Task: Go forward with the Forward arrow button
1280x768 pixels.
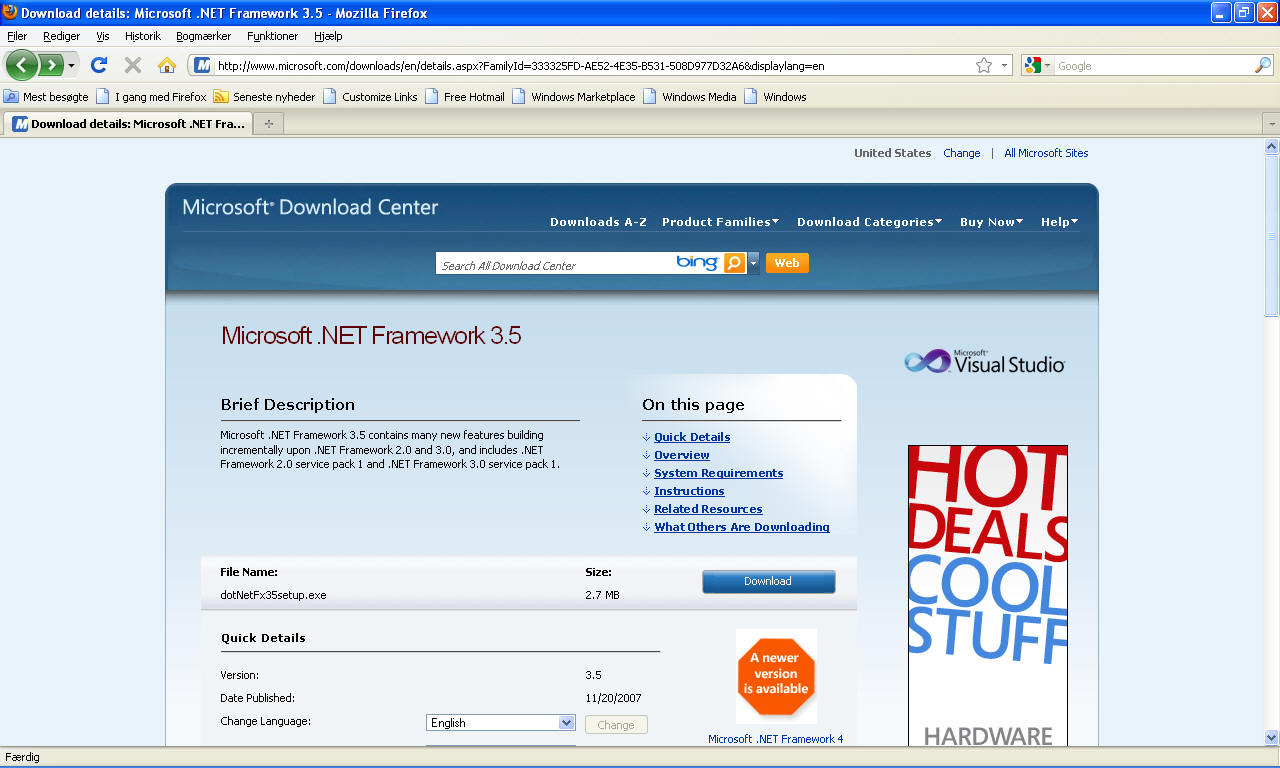Action: tap(51, 65)
